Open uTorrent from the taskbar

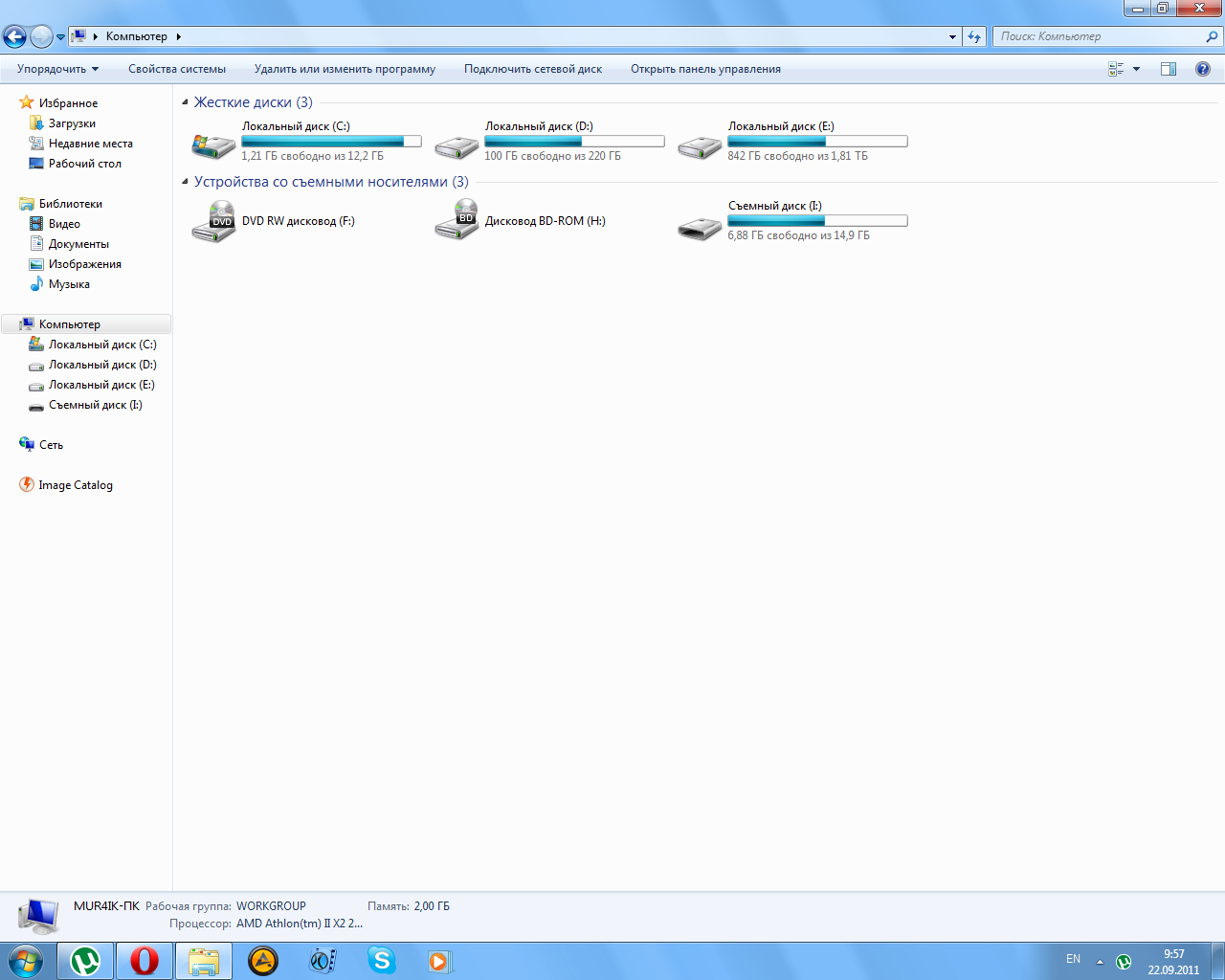[x=86, y=961]
